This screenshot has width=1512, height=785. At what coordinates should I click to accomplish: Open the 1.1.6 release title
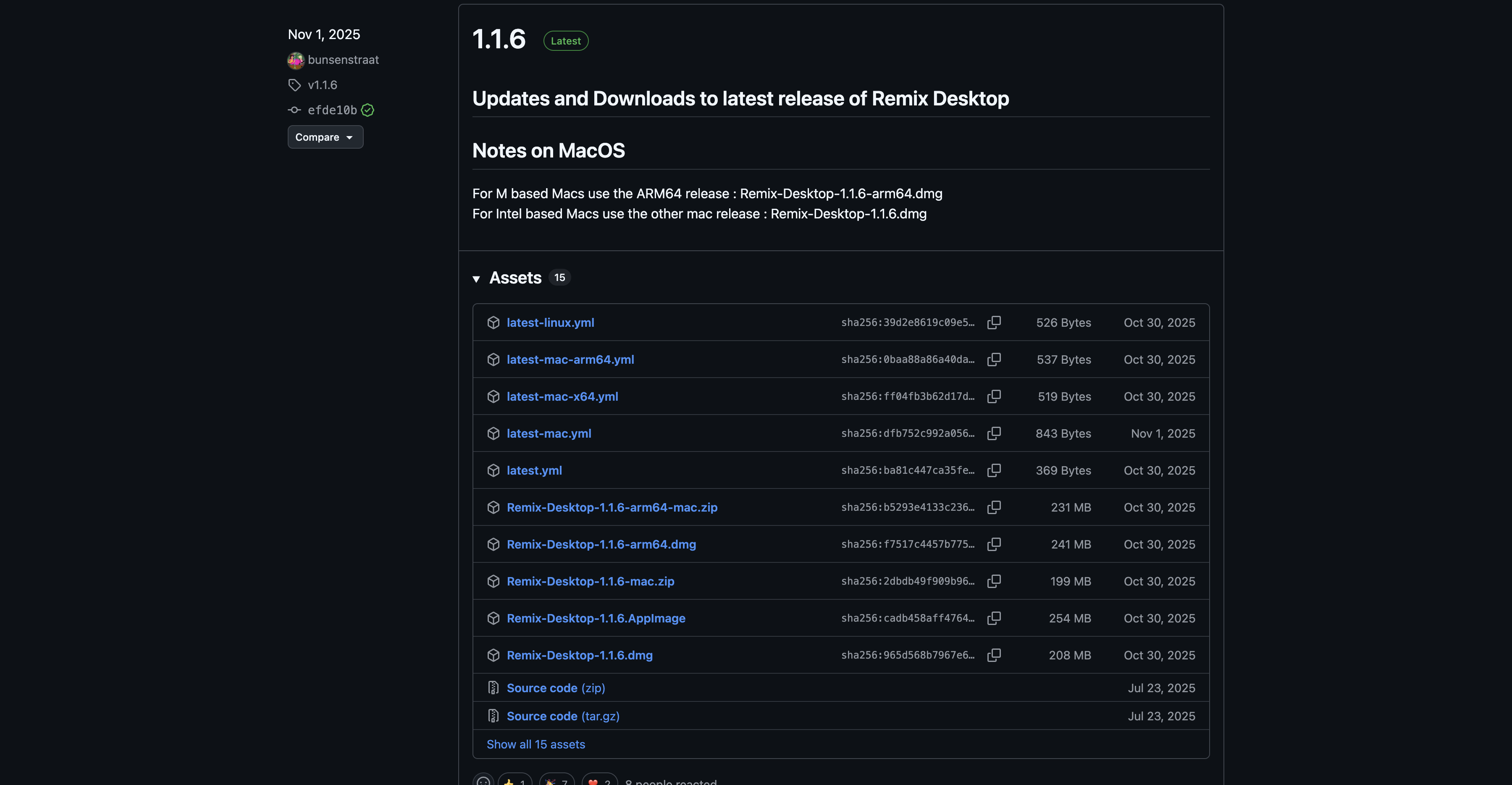click(x=499, y=39)
